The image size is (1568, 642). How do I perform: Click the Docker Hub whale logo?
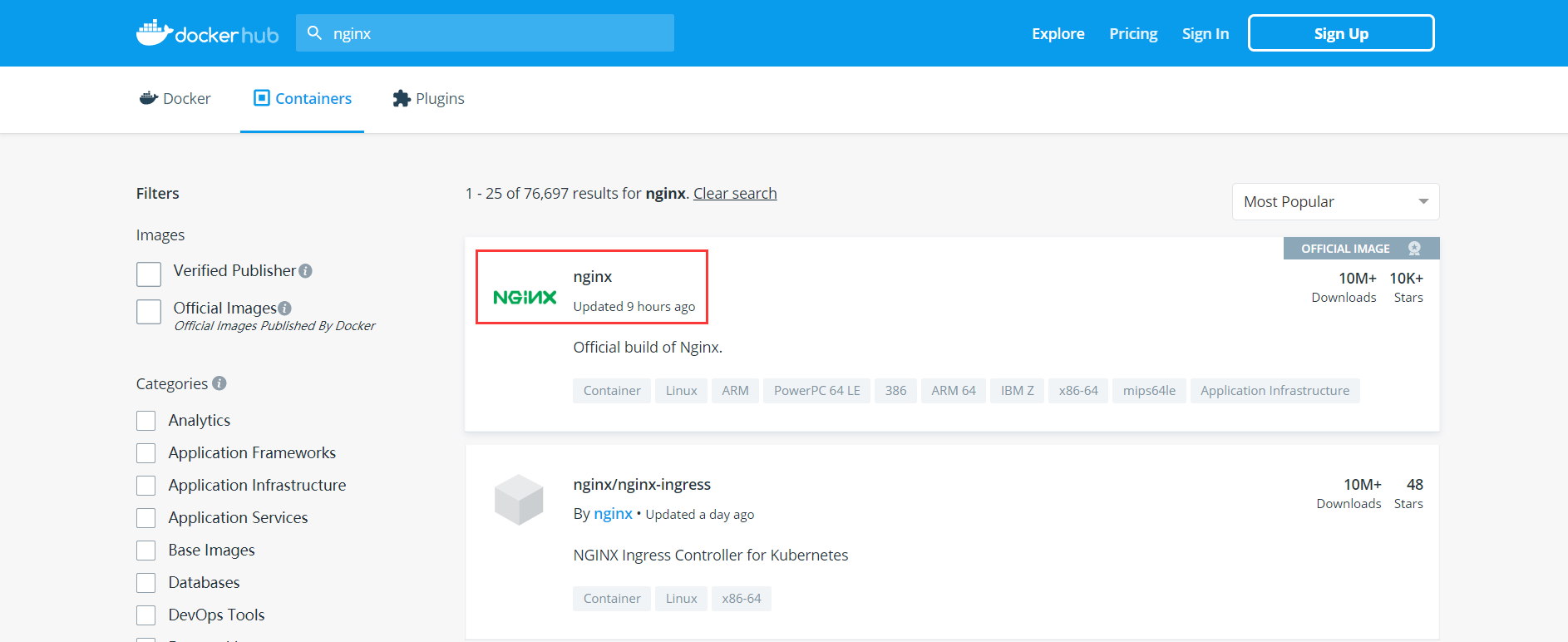(207, 33)
